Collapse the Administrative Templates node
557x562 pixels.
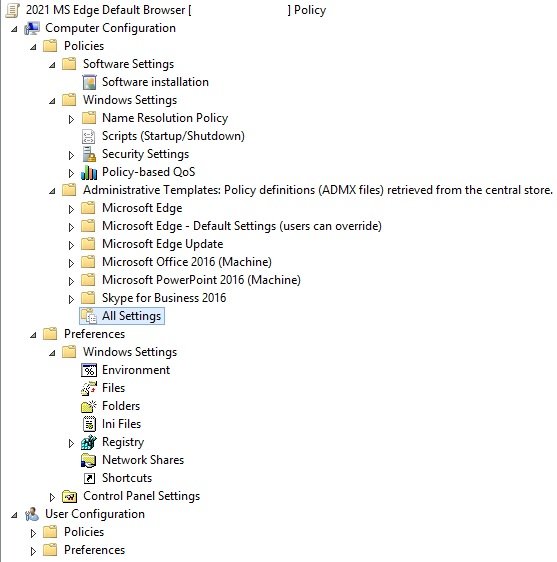[x=52, y=191]
